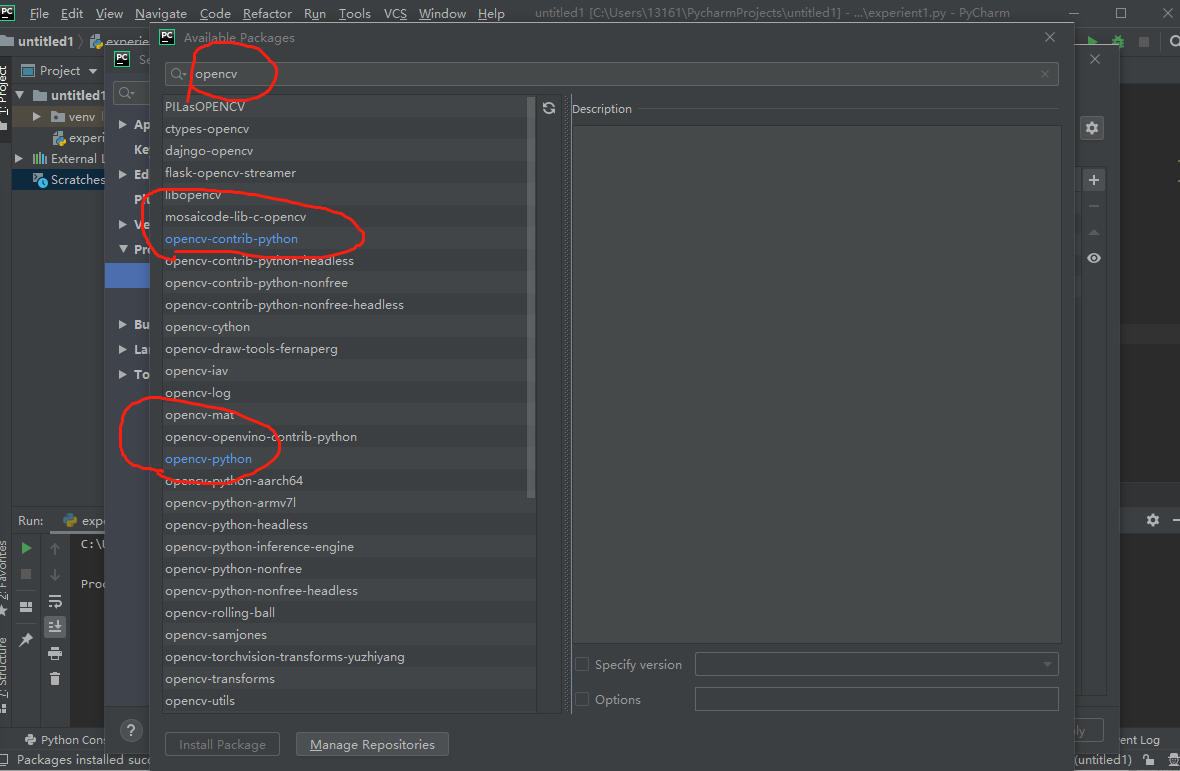Screen dimensions: 1180x771
Task: Open the Project tool window side tab
Action: point(4,96)
